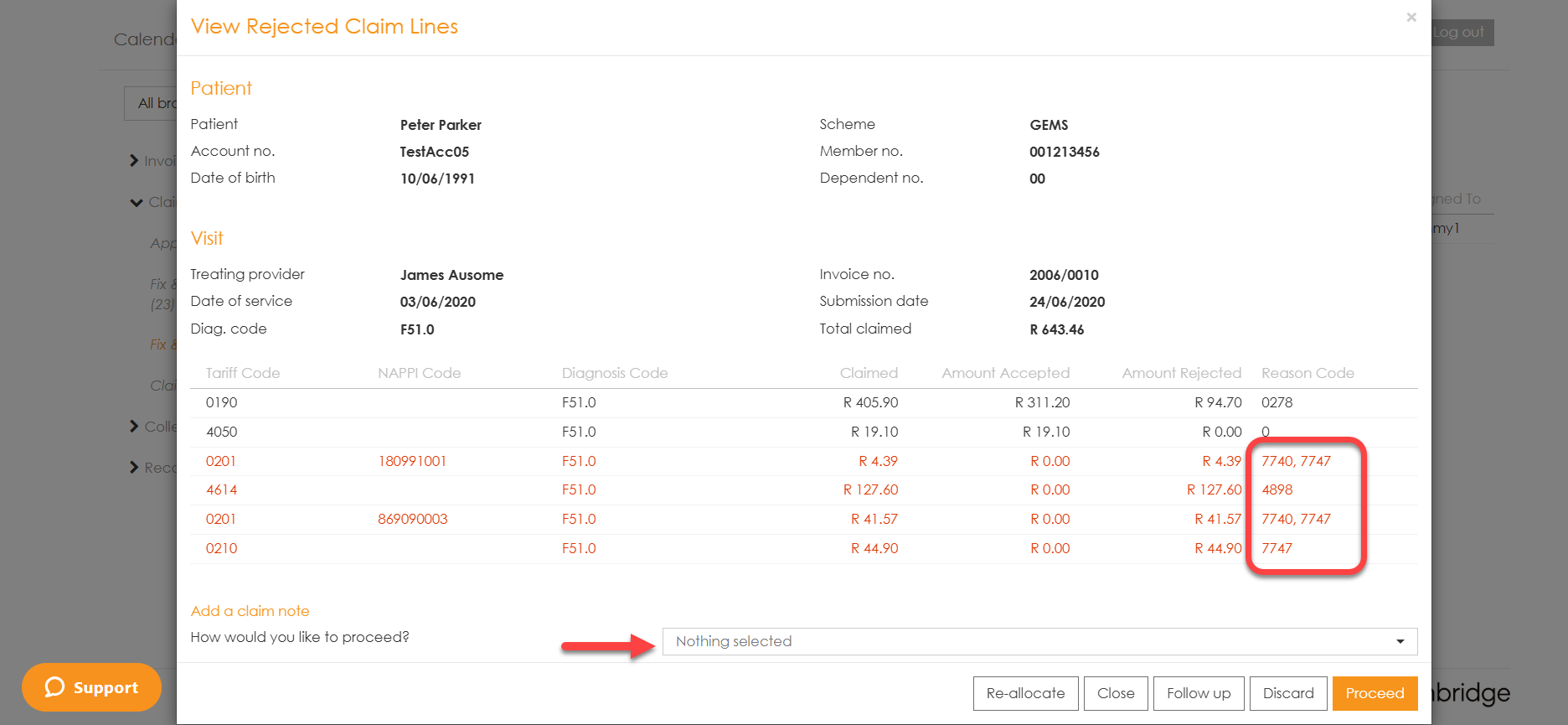Click the orange Proceed button
Screen dimensions: 1568x725
[1374, 693]
